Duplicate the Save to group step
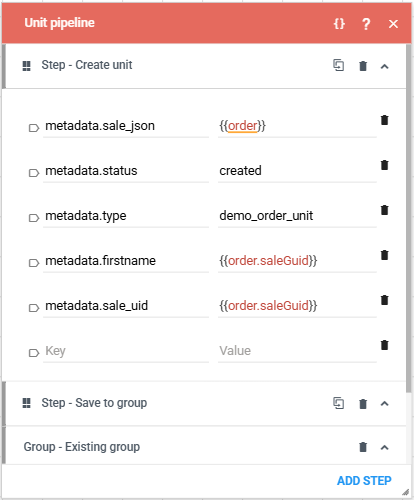414x500 pixels. (339, 403)
